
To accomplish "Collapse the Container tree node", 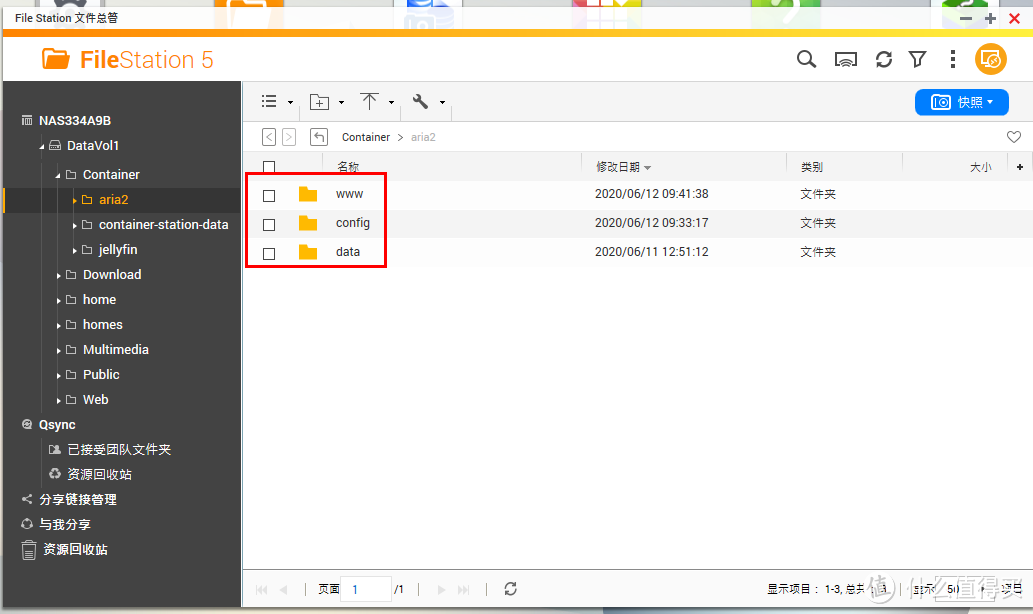I will 57,175.
